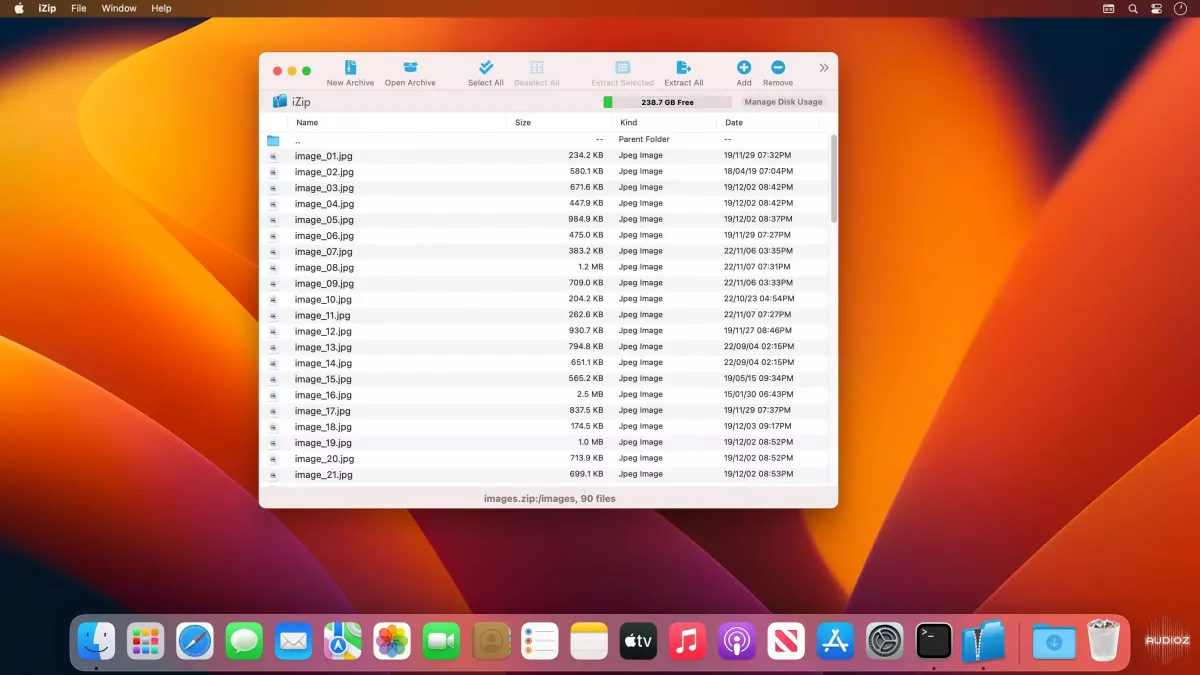Open the Window menu in menu bar
Viewport: 1200px width, 675px height.
pos(119,8)
